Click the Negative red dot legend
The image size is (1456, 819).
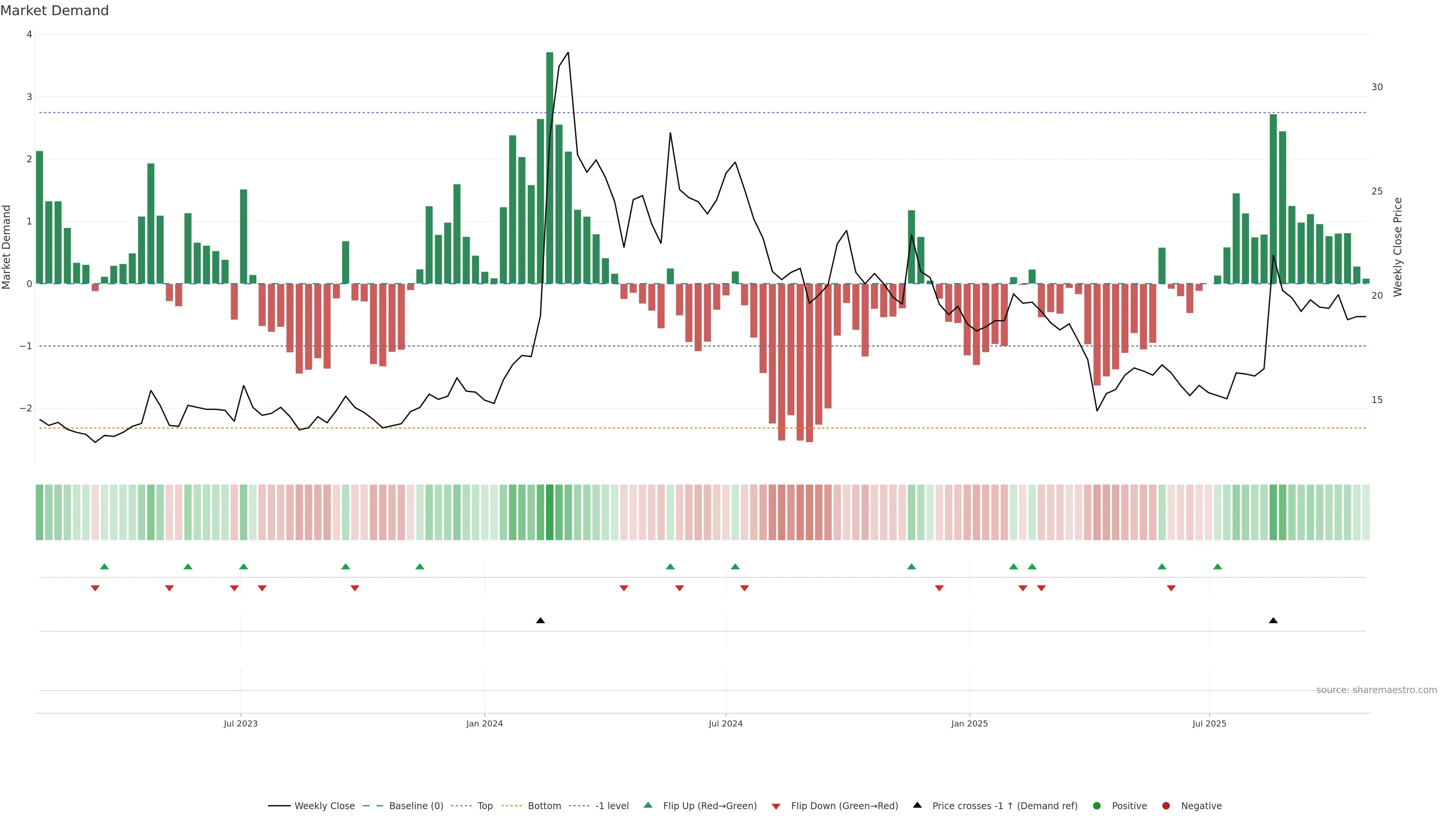pyautogui.click(x=1166, y=806)
